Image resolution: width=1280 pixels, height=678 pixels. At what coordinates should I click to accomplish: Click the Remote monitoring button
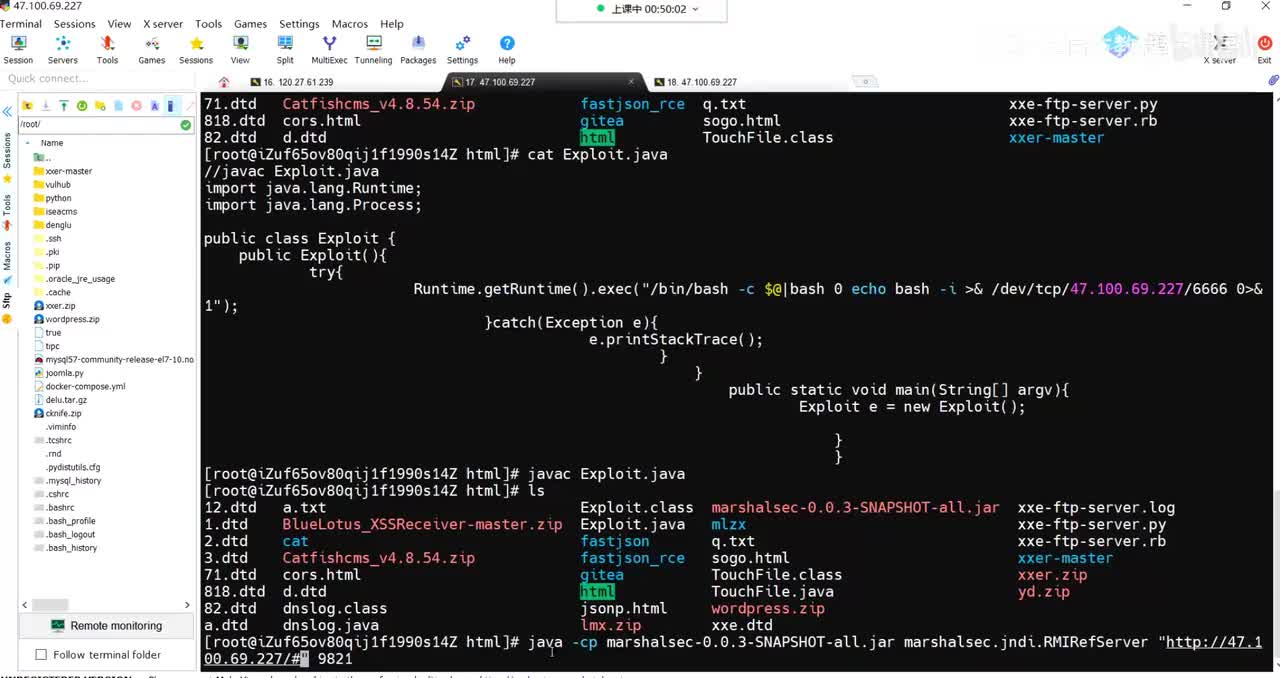(106, 626)
